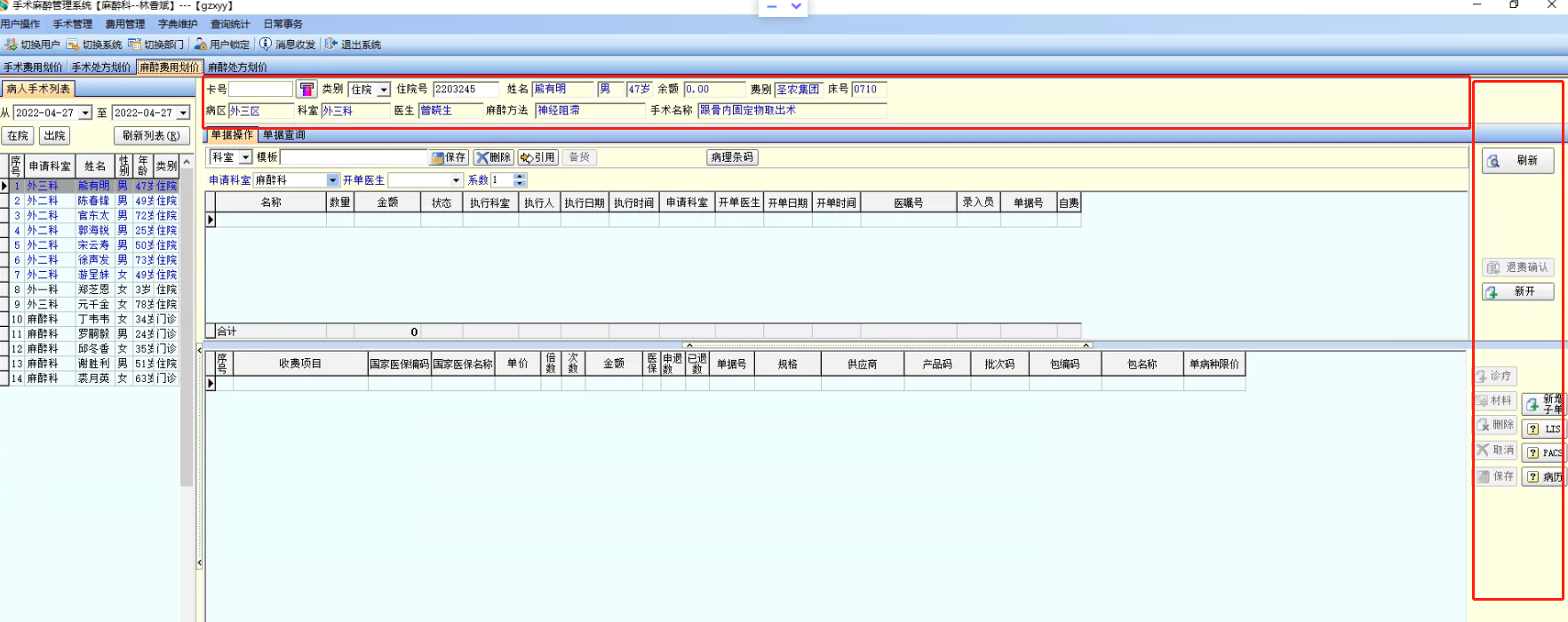Click the lower right-panel 保存 button
This screenshot has height=622, width=1568.
(x=1495, y=476)
